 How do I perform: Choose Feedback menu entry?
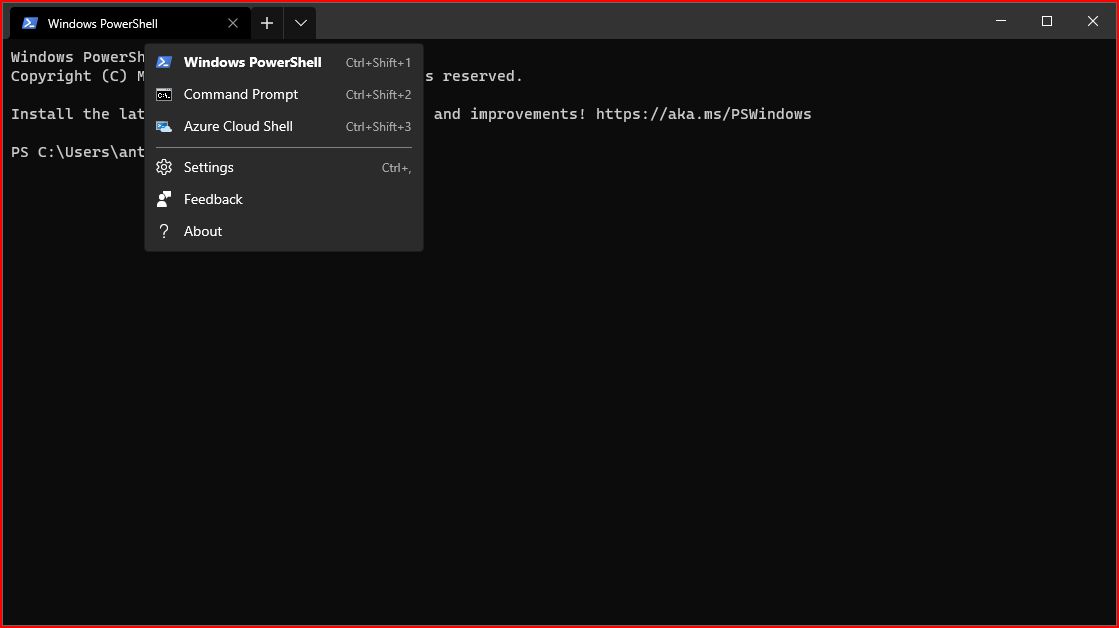click(284, 199)
